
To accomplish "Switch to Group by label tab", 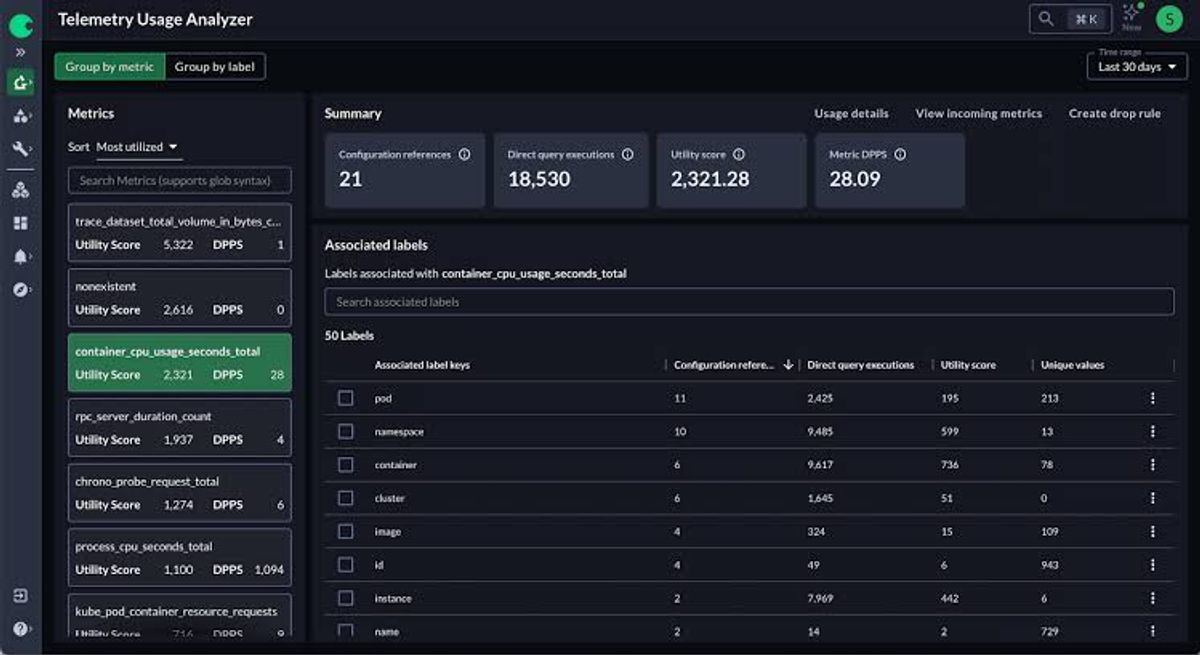I will tap(215, 67).
